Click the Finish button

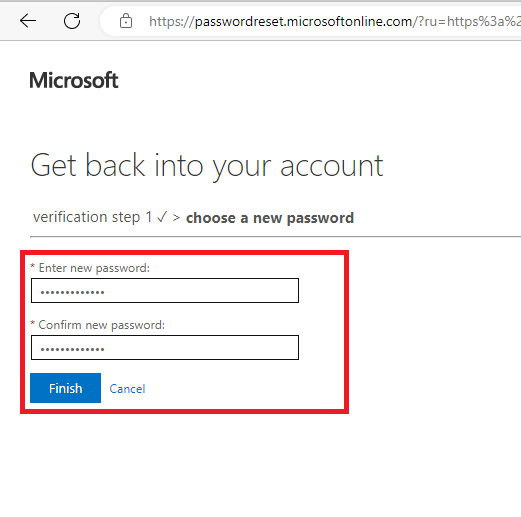[x=65, y=388]
